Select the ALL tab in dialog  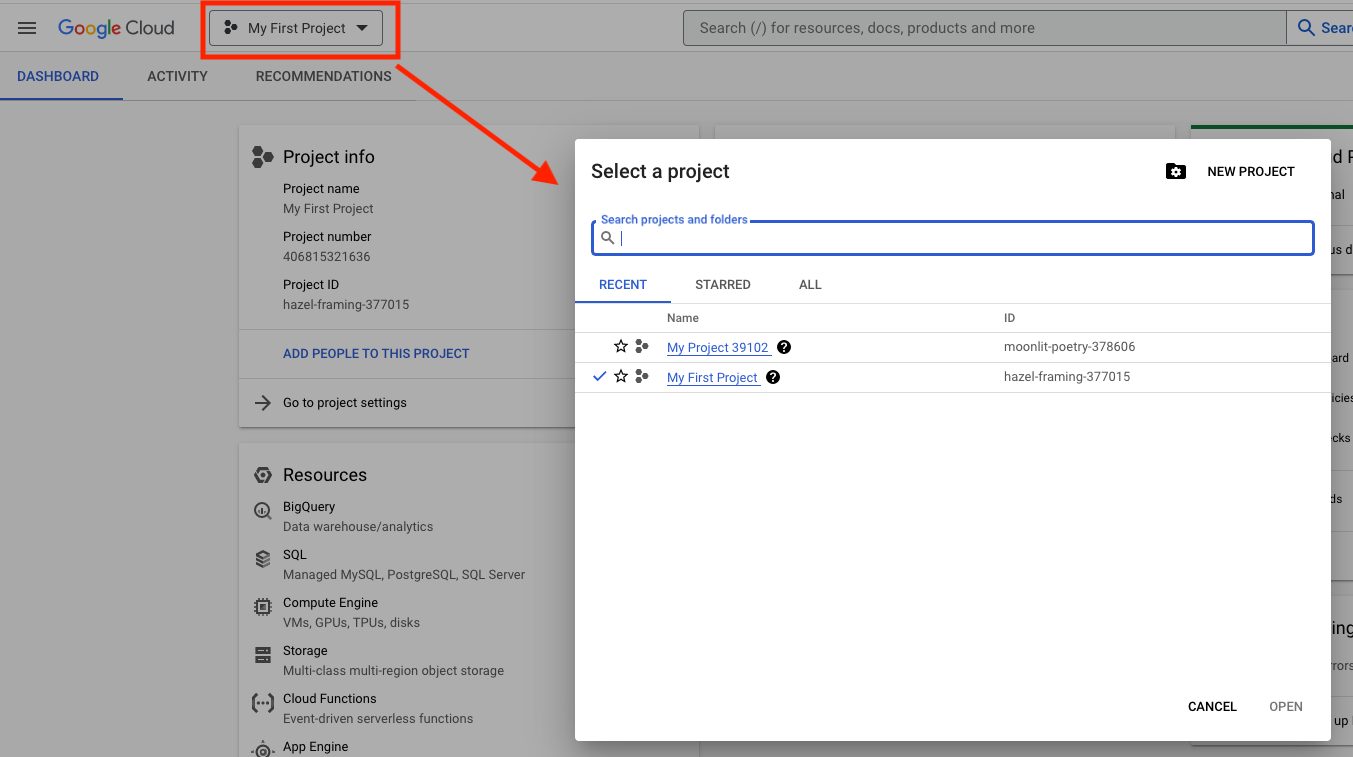(810, 285)
